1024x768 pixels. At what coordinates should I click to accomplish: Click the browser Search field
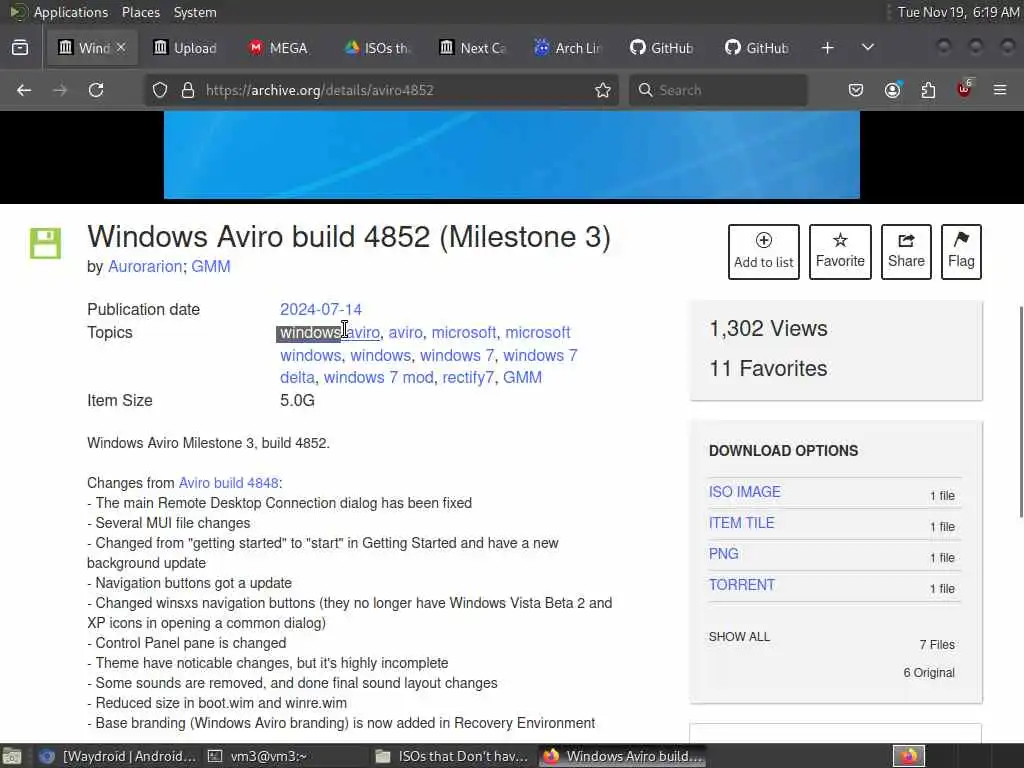click(x=718, y=90)
